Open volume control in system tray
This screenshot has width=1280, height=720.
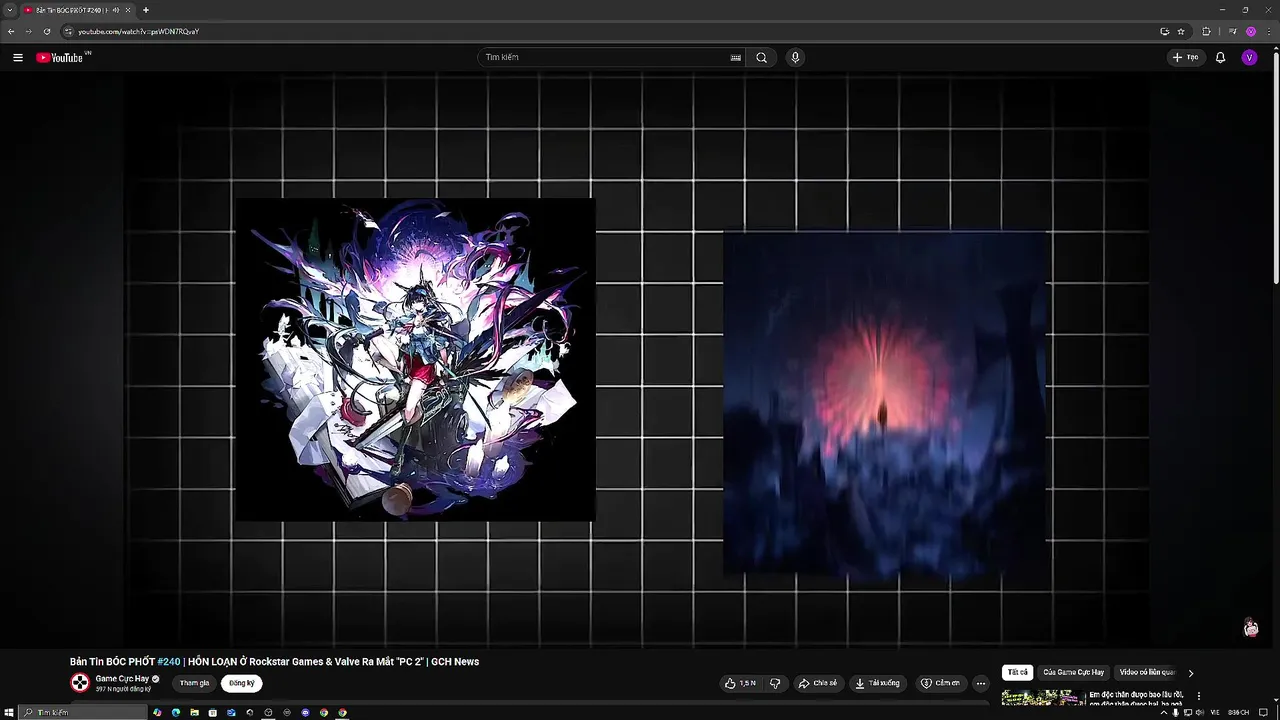tap(1198, 713)
